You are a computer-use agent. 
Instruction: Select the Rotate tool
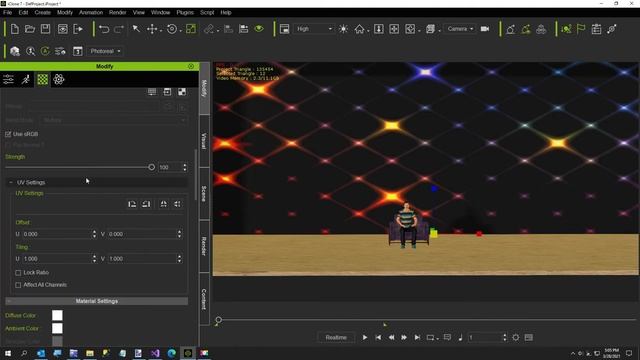coord(172,29)
